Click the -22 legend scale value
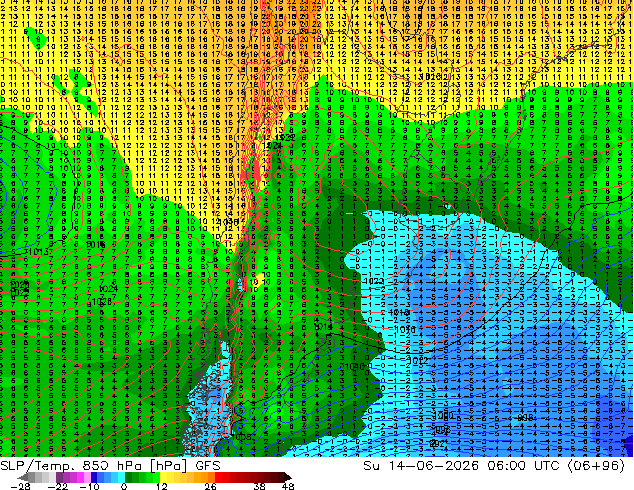The height and width of the screenshot is (490, 634). click(x=57, y=486)
